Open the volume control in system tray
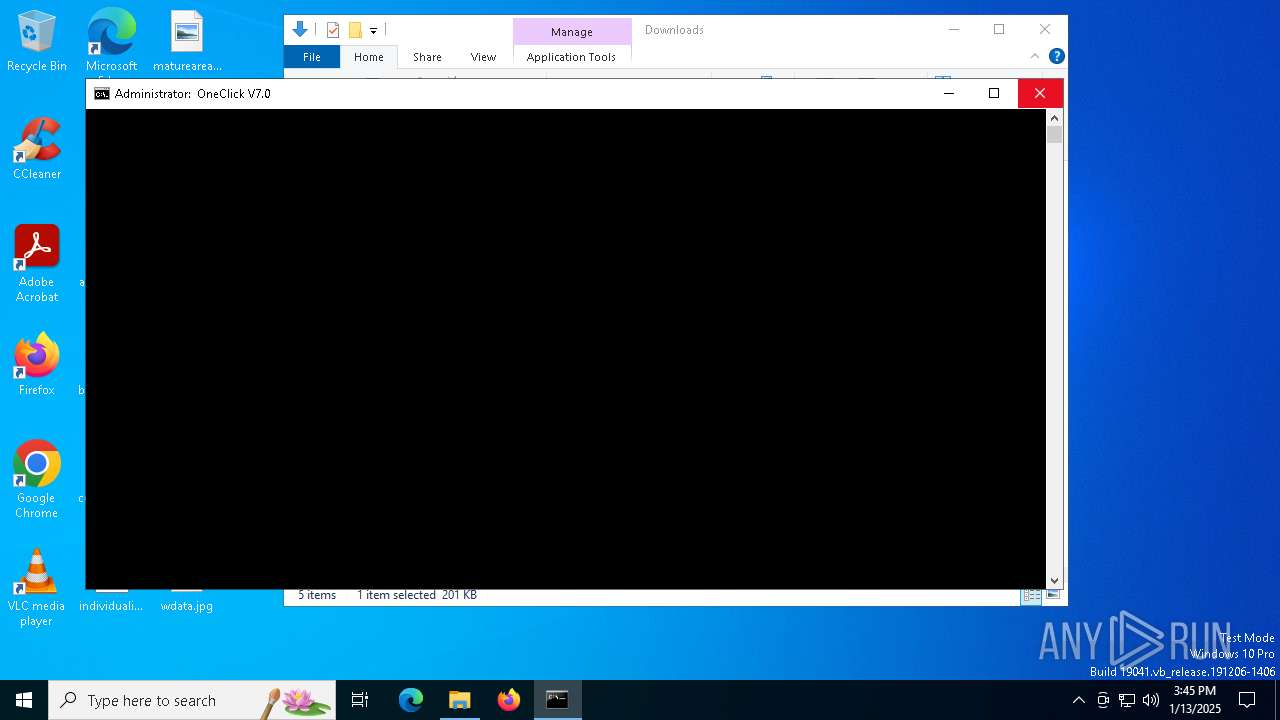Image resolution: width=1280 pixels, height=720 pixels. tap(1151, 700)
